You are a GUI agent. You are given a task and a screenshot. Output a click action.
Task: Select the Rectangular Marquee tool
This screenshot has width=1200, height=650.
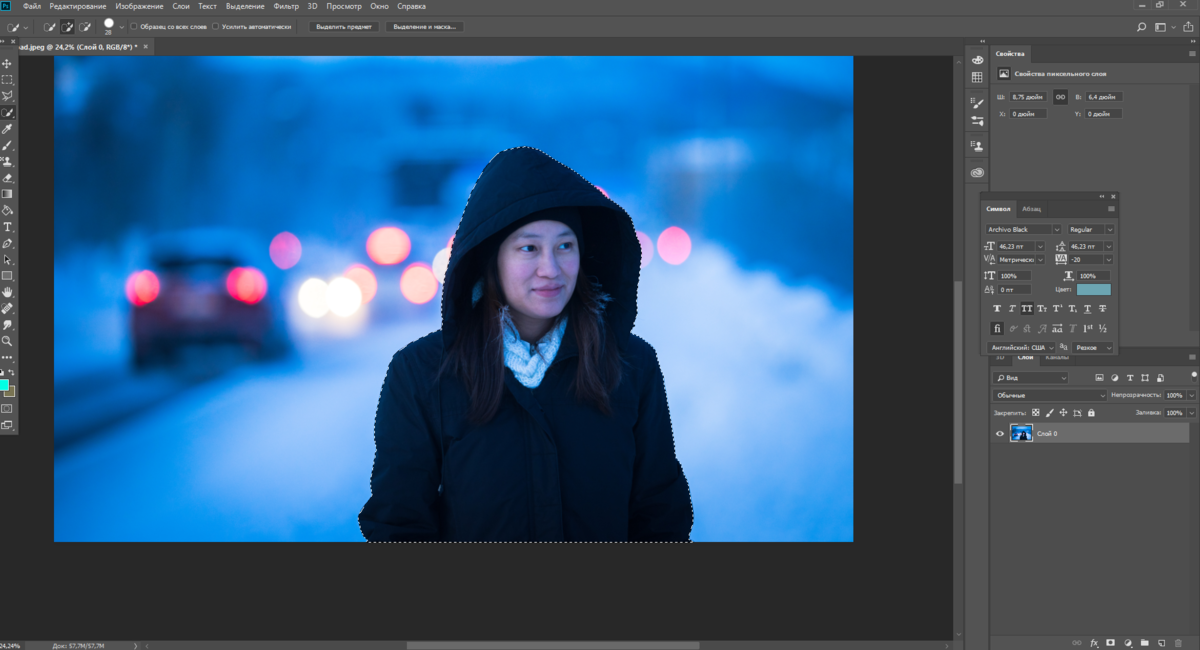coord(7,79)
